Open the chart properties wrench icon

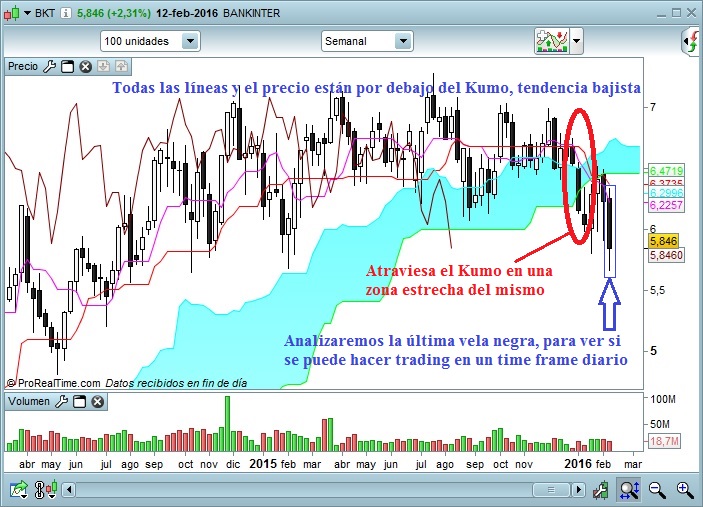[601, 490]
